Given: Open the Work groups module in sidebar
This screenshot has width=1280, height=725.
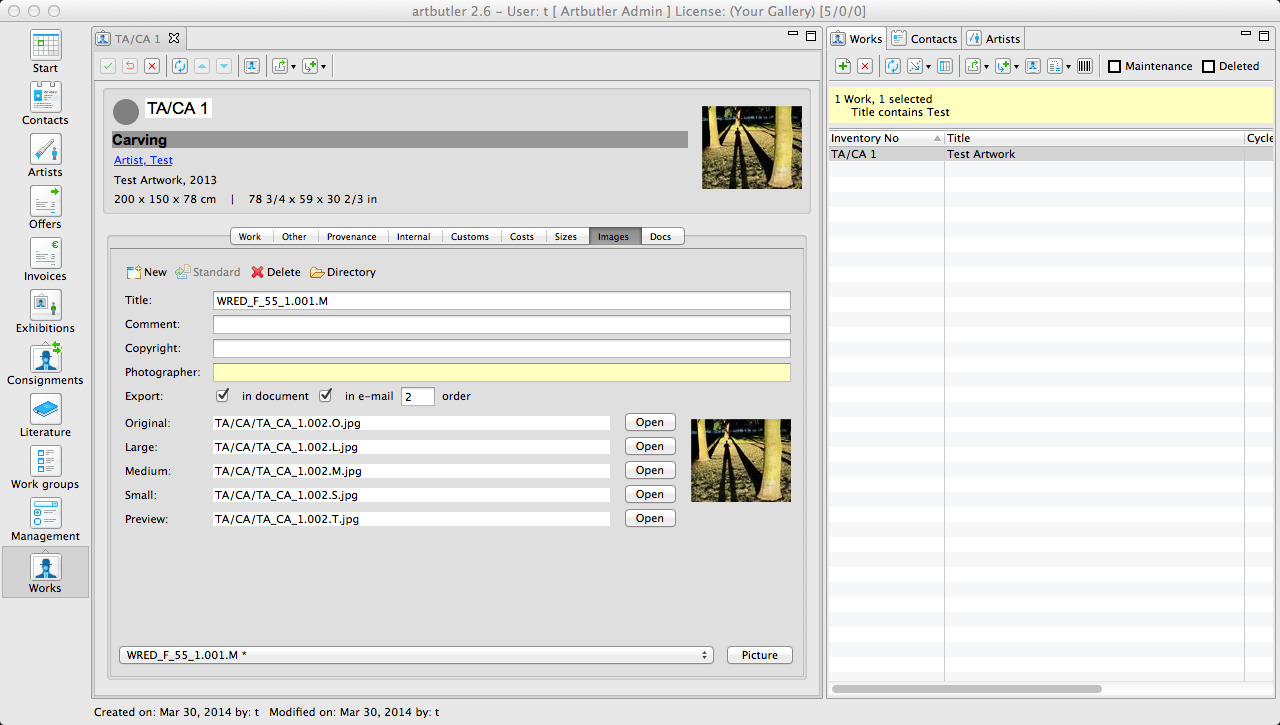Looking at the screenshot, I should pos(45,468).
